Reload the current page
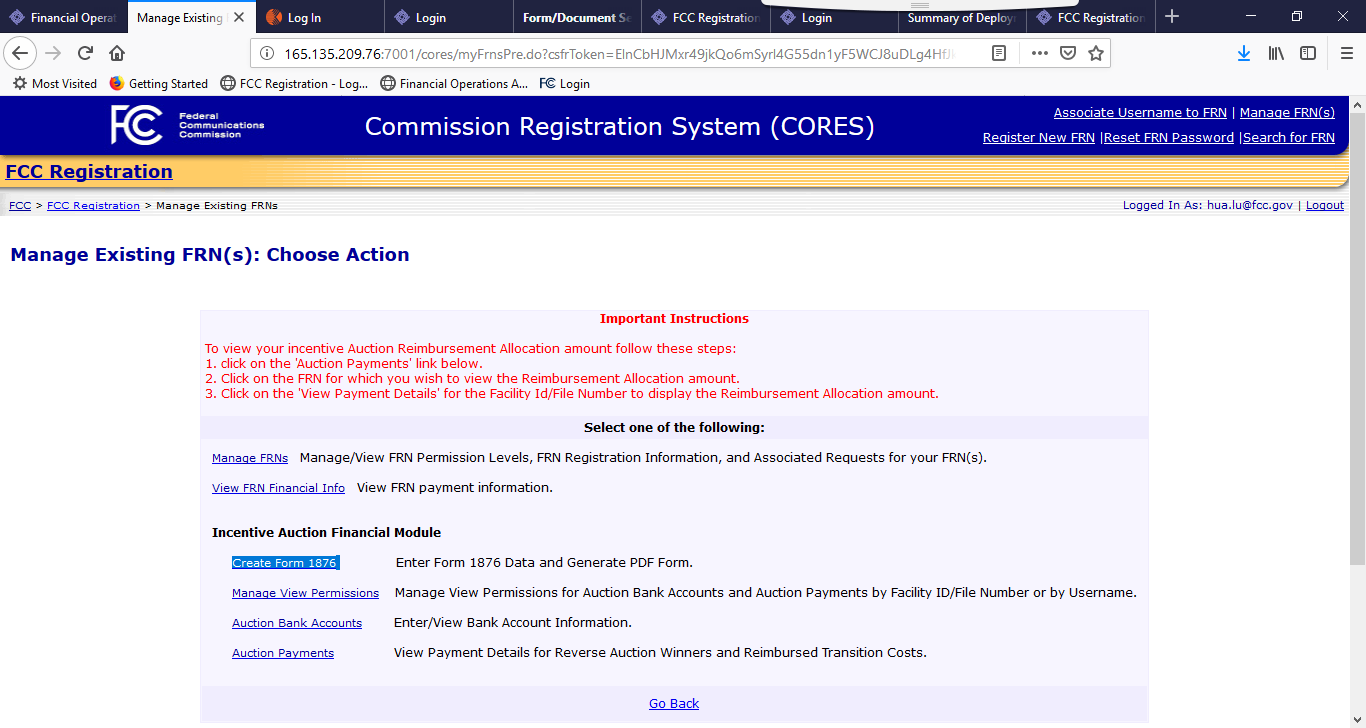 (85, 53)
